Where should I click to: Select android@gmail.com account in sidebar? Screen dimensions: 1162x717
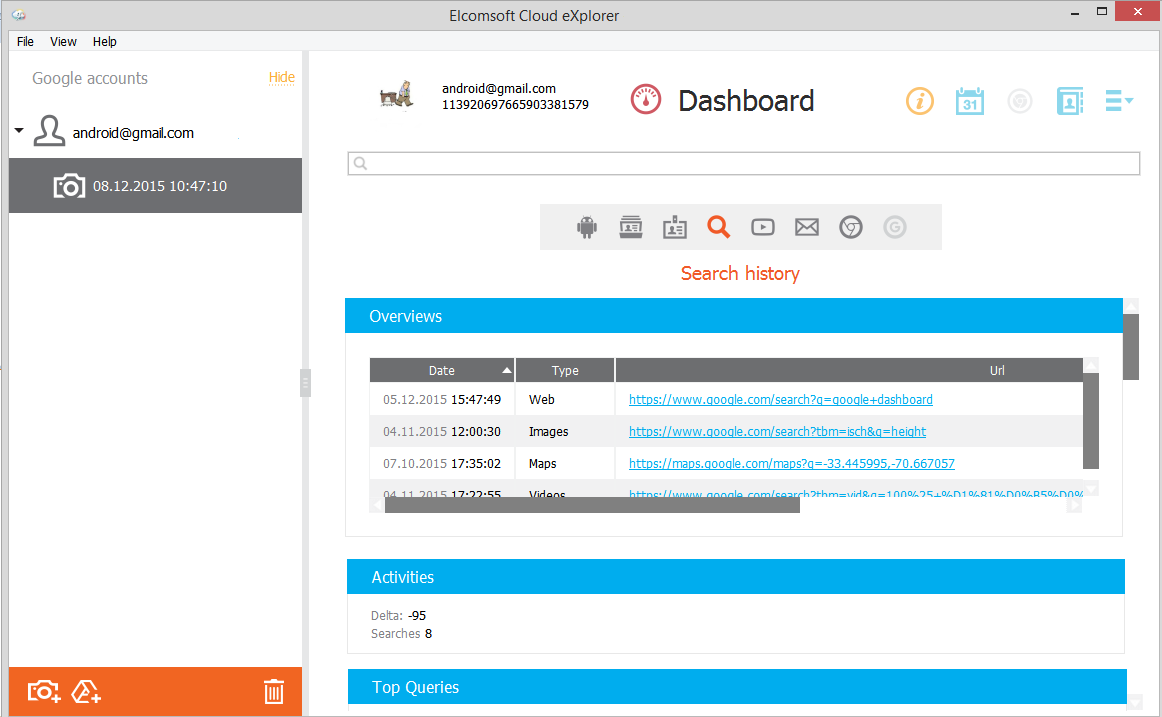[133, 133]
